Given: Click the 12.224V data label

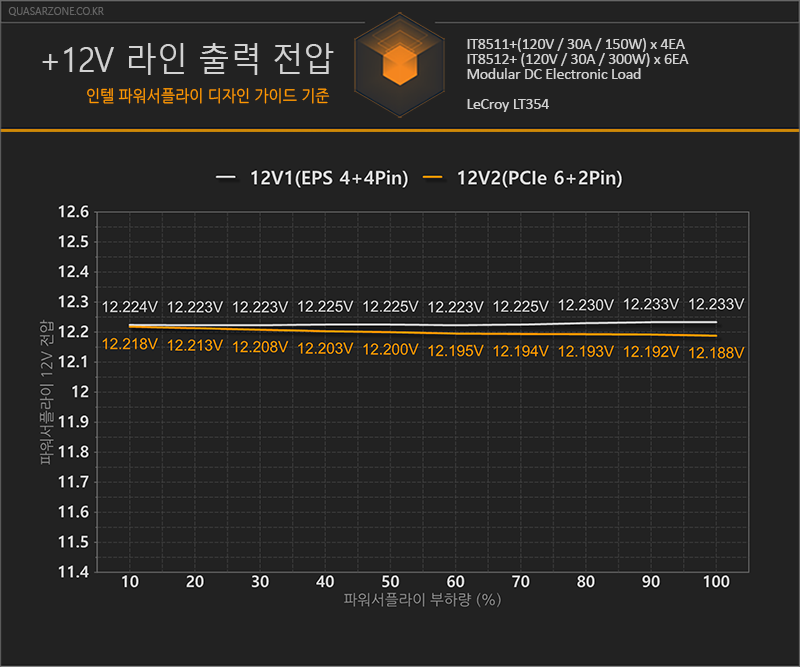Looking at the screenshot, I should pos(130,307).
